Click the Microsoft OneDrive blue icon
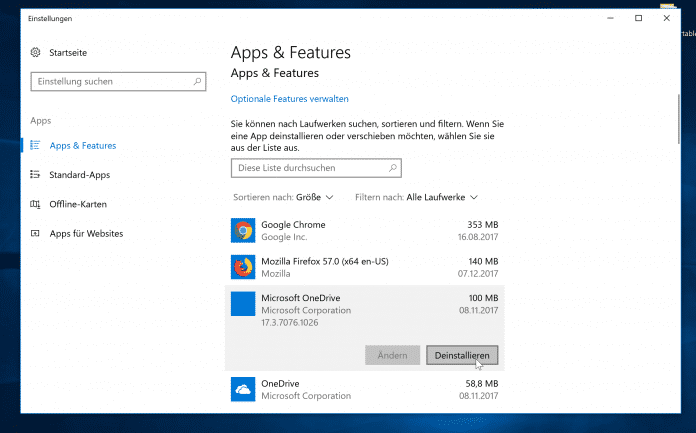Viewport: 696px width, 433px height. pyautogui.click(x=243, y=304)
